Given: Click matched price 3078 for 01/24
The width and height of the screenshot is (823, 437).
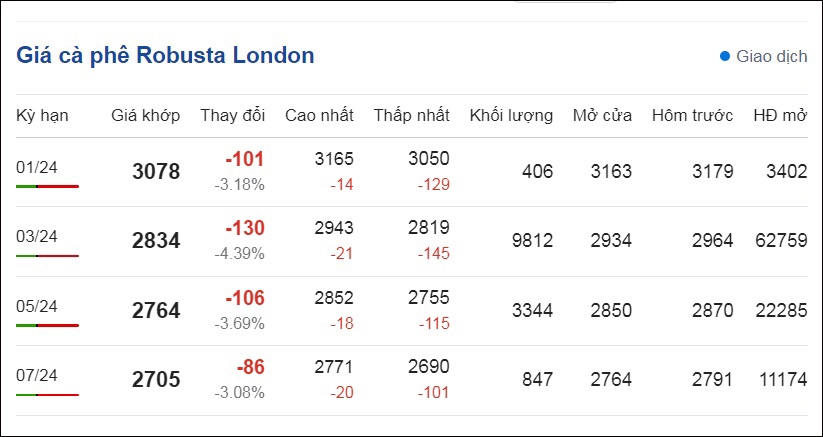Looking at the screenshot, I should click(156, 172).
